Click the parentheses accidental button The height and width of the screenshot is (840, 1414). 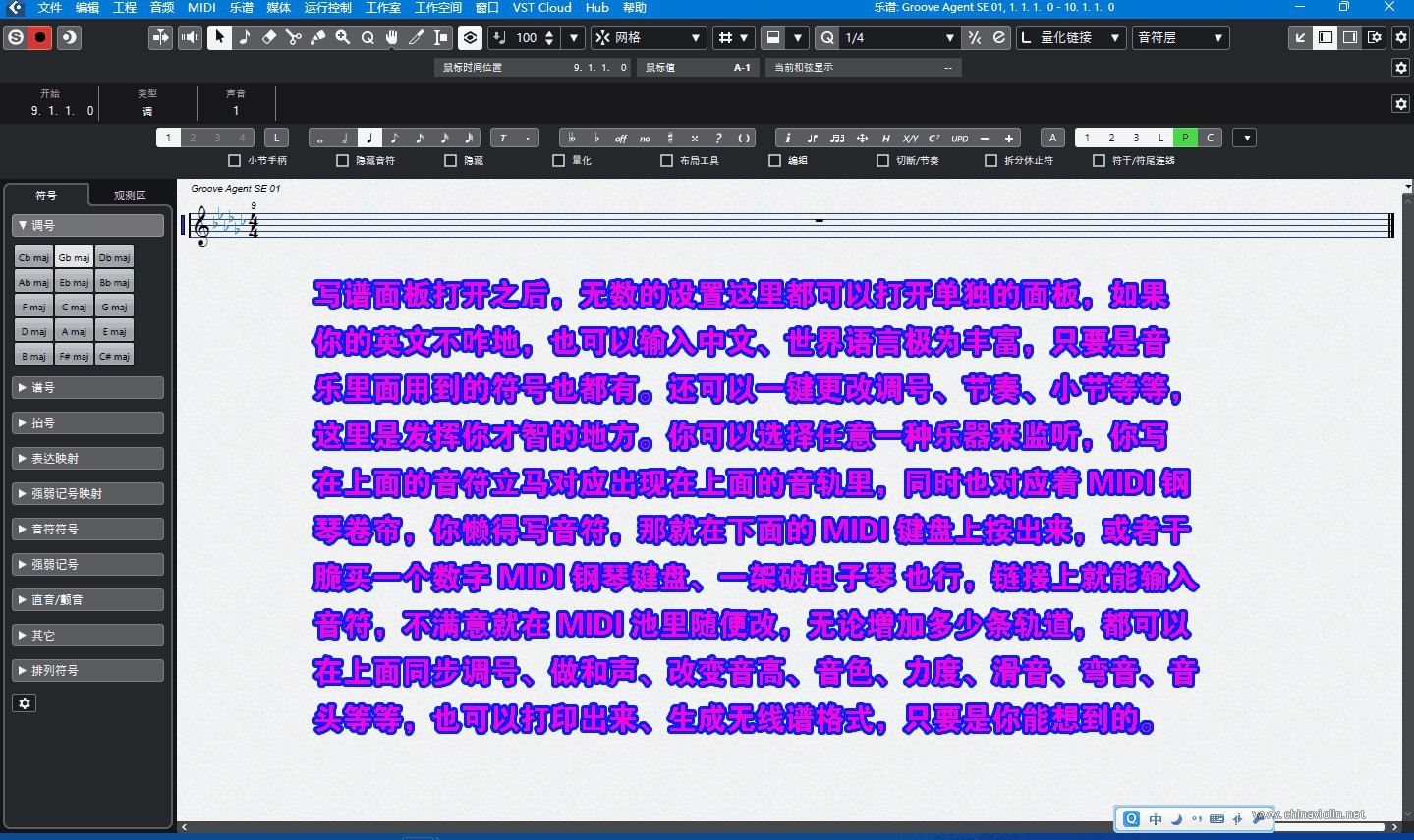744,139
